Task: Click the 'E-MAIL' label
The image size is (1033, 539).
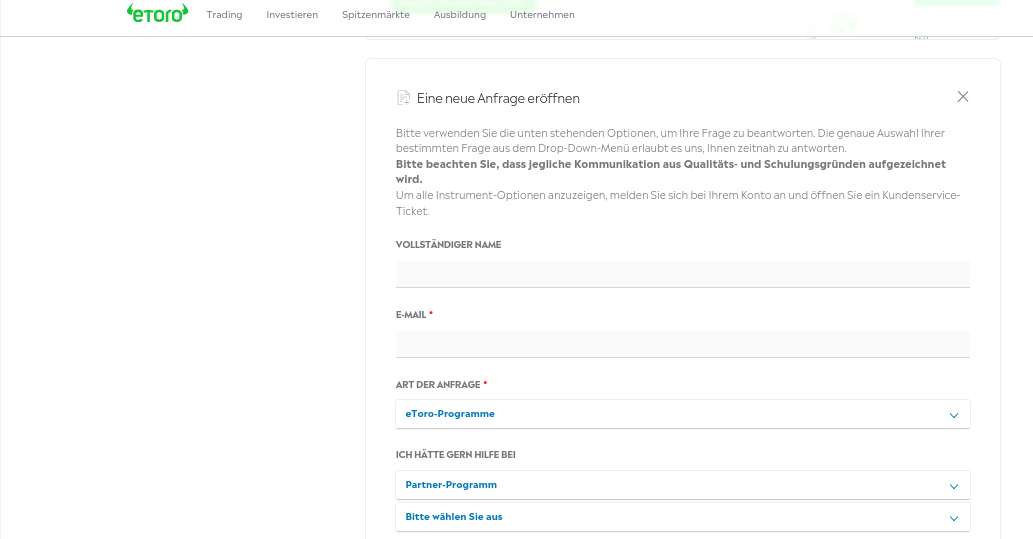Action: coord(411,315)
